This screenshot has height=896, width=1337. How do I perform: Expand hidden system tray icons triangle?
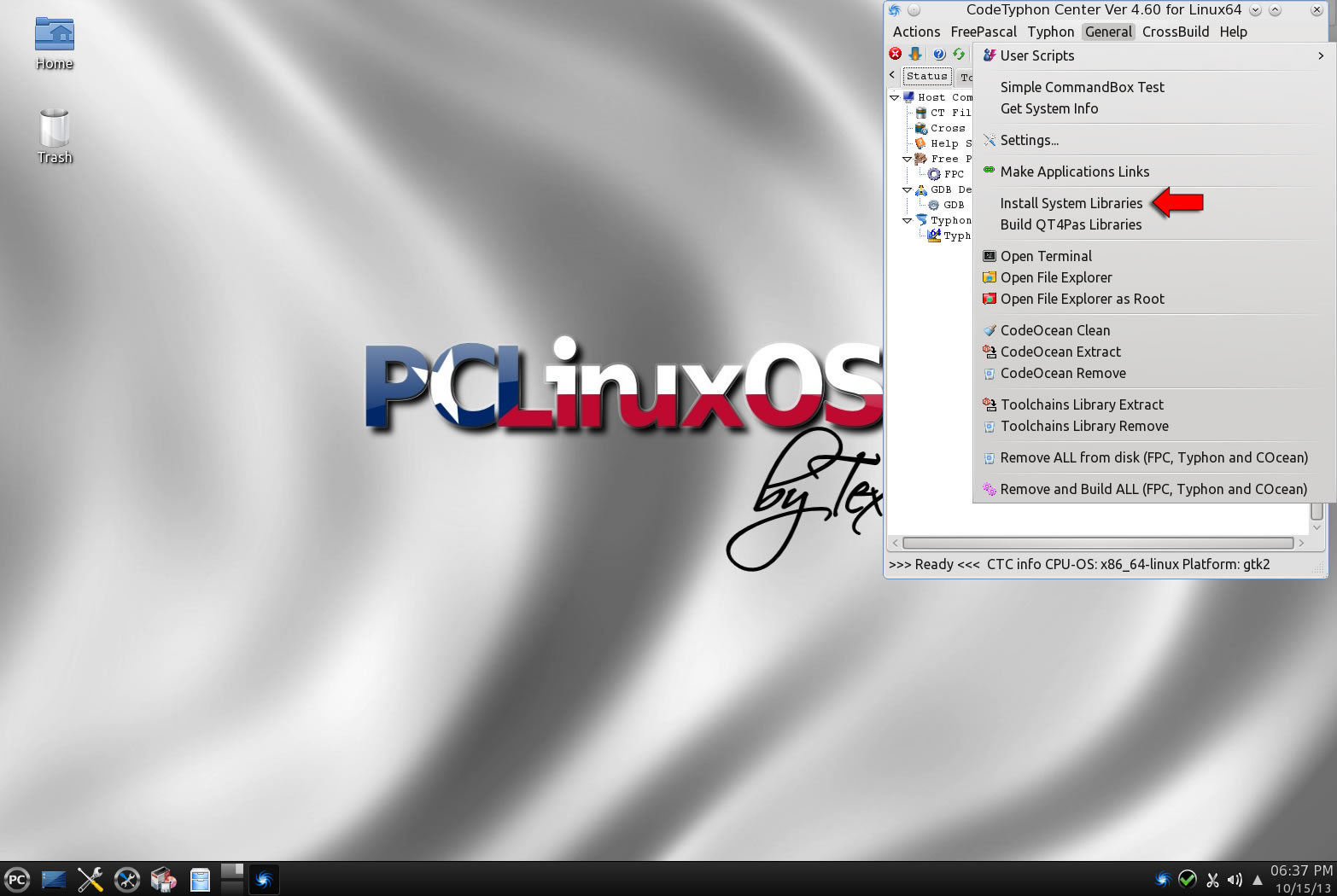point(1257,880)
